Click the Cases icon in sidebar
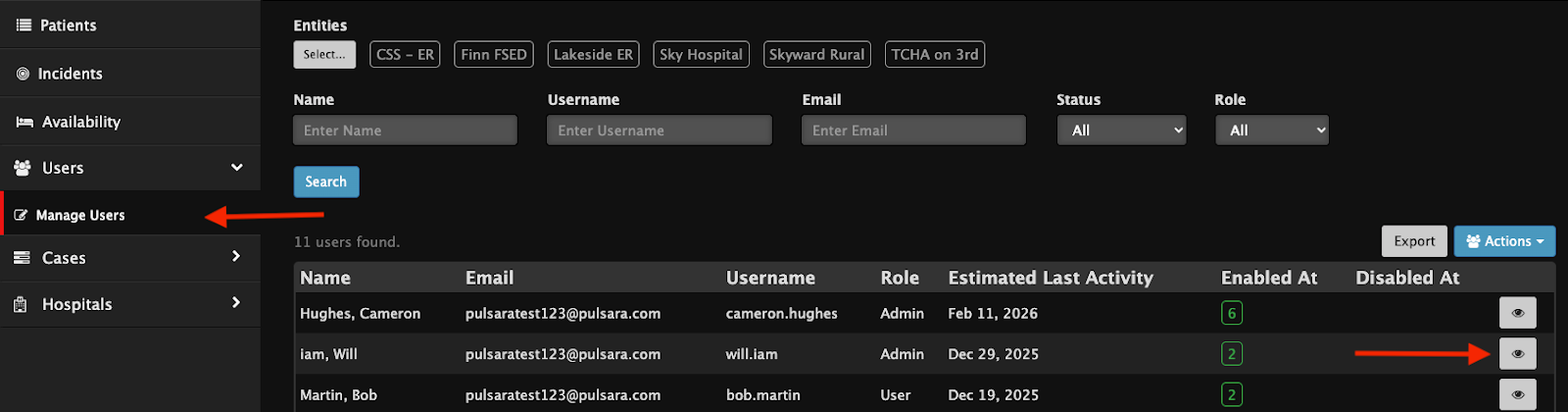The image size is (1568, 412). click(x=23, y=258)
